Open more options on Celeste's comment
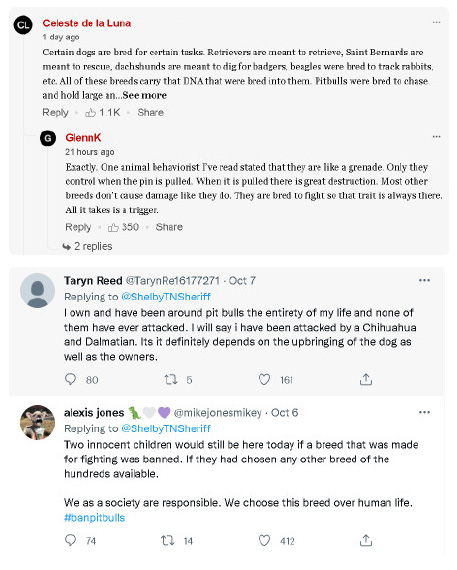The height and width of the screenshot is (570, 457). tap(436, 23)
